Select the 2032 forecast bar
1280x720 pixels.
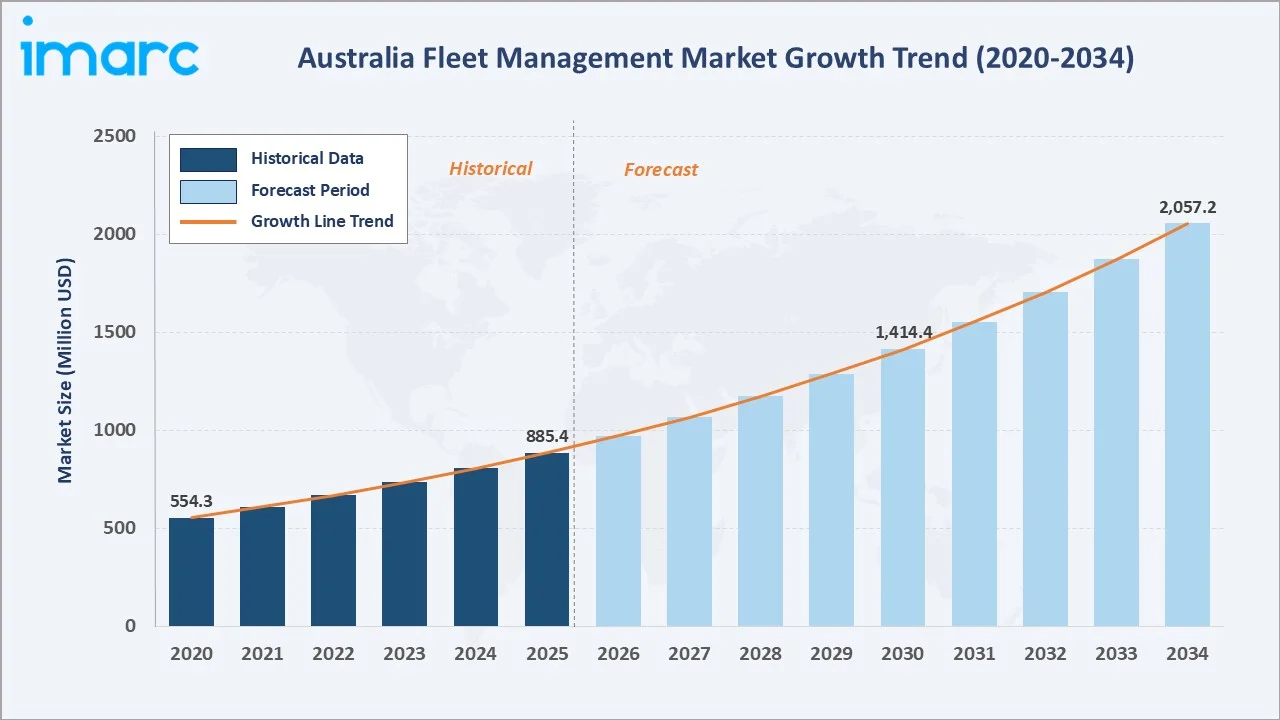[1045, 459]
